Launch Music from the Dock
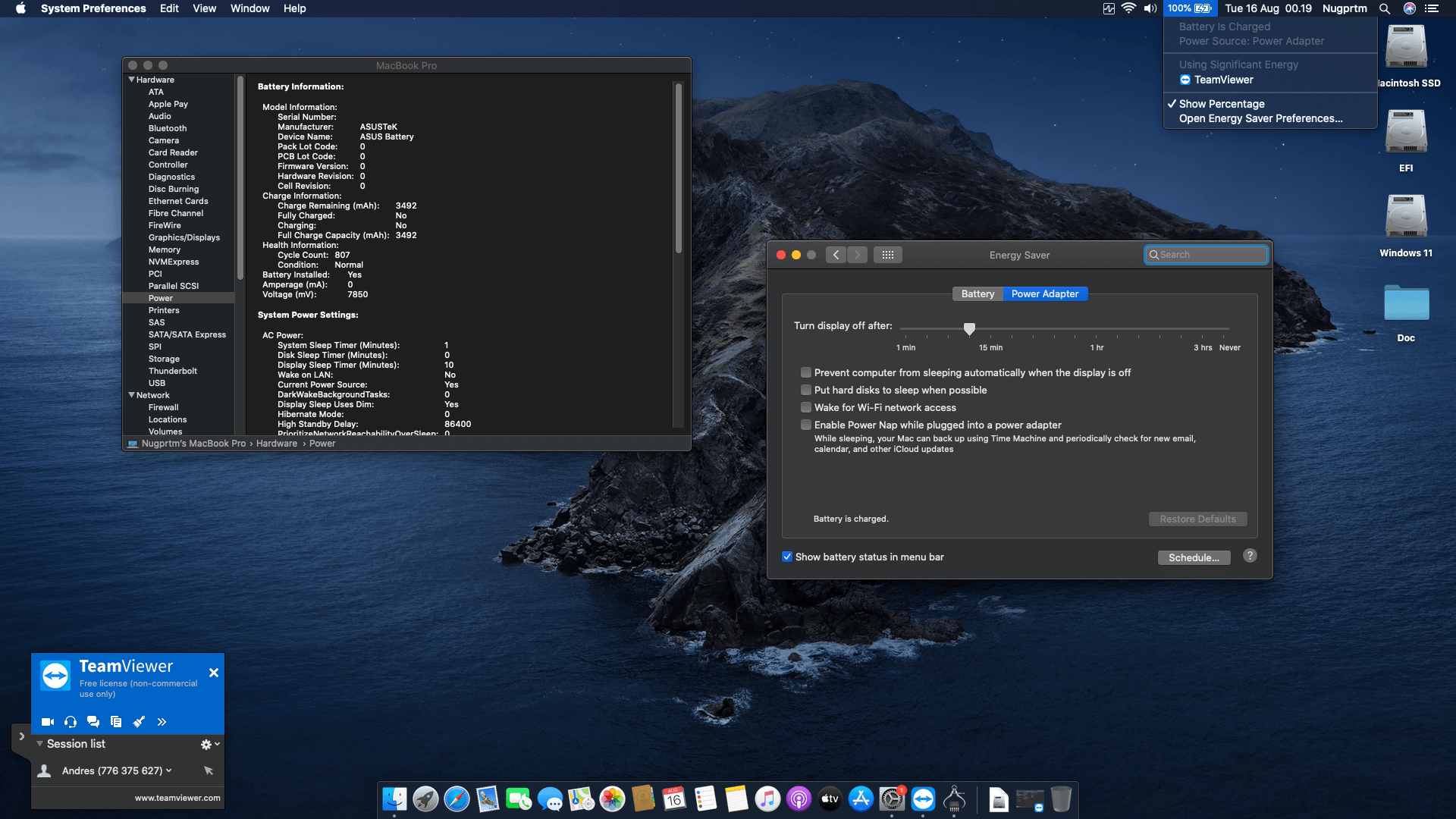This screenshot has height=819, width=1456. click(767, 799)
